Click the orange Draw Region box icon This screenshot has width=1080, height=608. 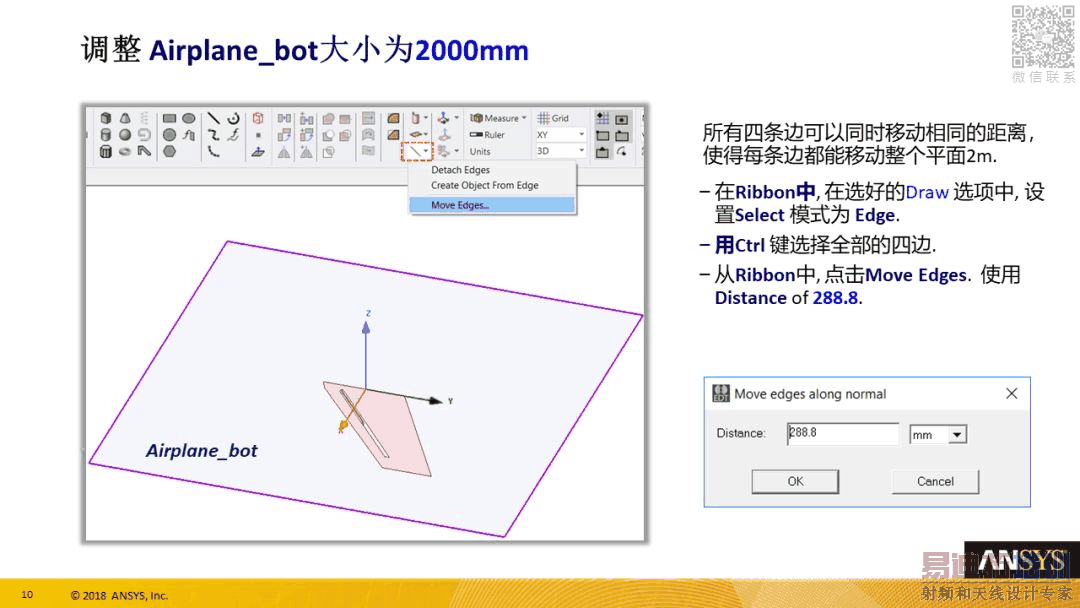click(x=258, y=118)
